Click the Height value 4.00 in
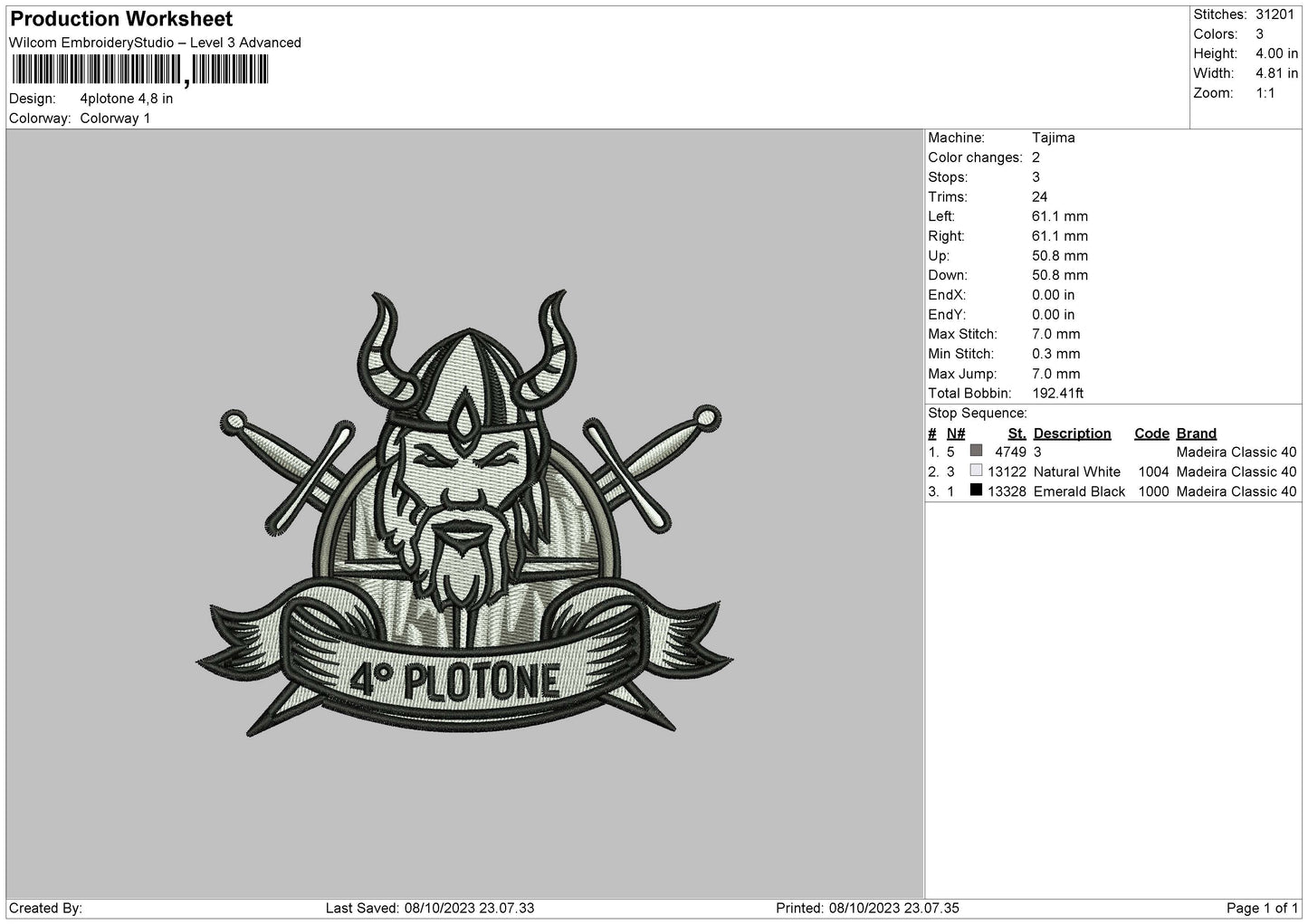 click(x=1276, y=54)
